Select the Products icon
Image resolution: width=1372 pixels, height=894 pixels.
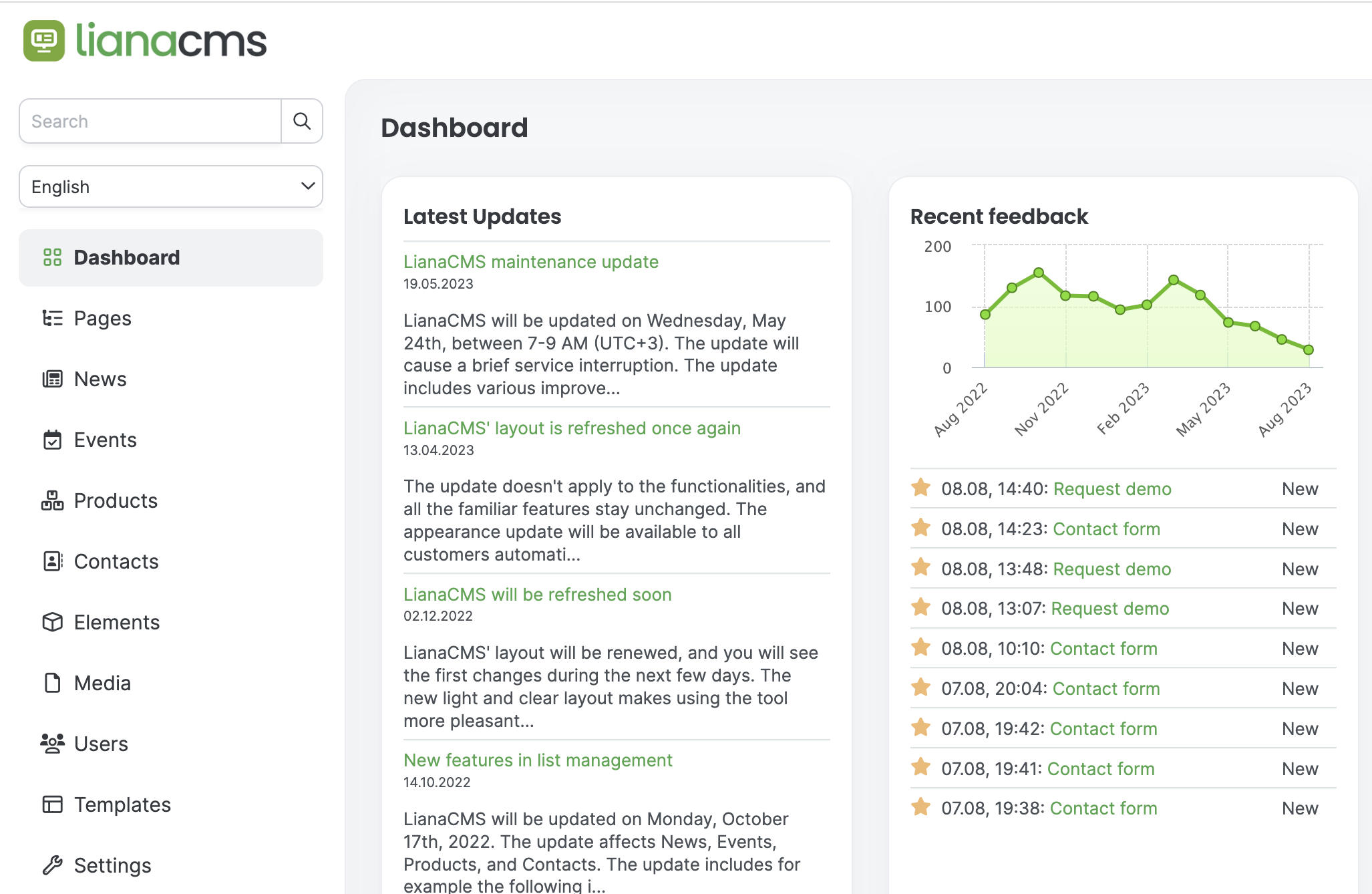tap(53, 500)
